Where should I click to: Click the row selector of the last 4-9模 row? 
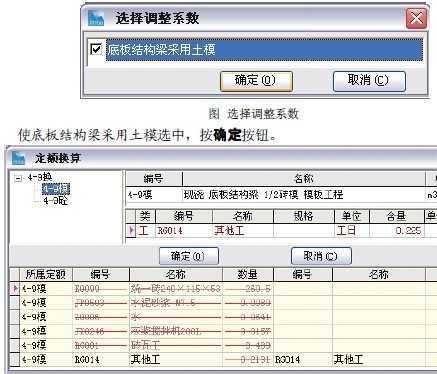(x=15, y=359)
